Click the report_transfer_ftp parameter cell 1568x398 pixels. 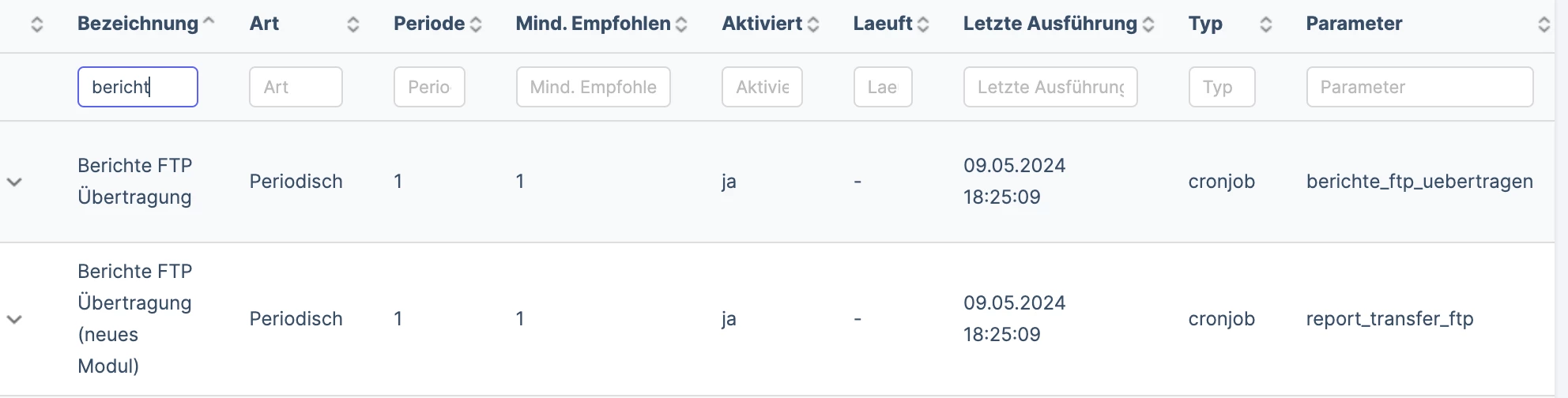[x=1389, y=319]
